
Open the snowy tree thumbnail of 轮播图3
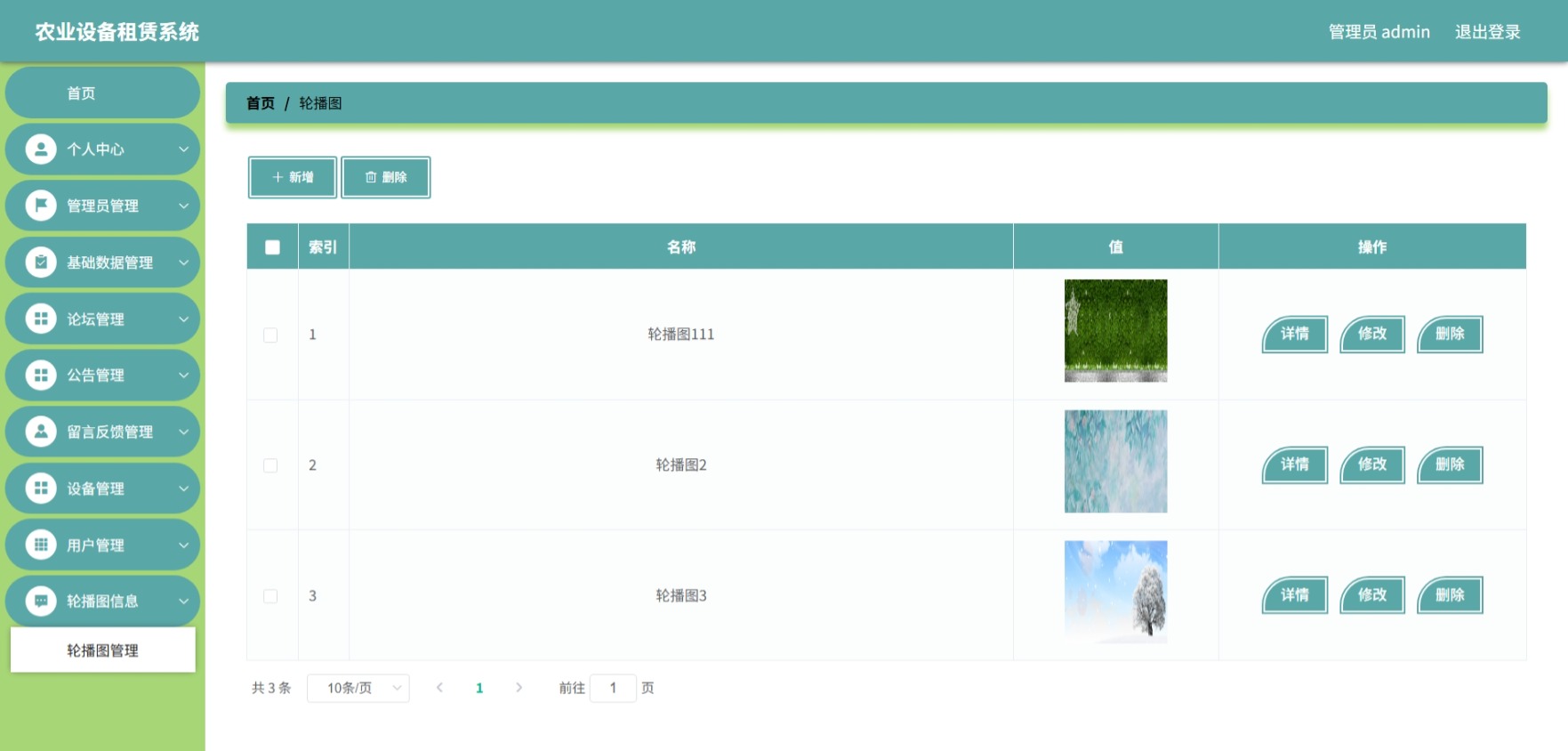(x=1115, y=592)
